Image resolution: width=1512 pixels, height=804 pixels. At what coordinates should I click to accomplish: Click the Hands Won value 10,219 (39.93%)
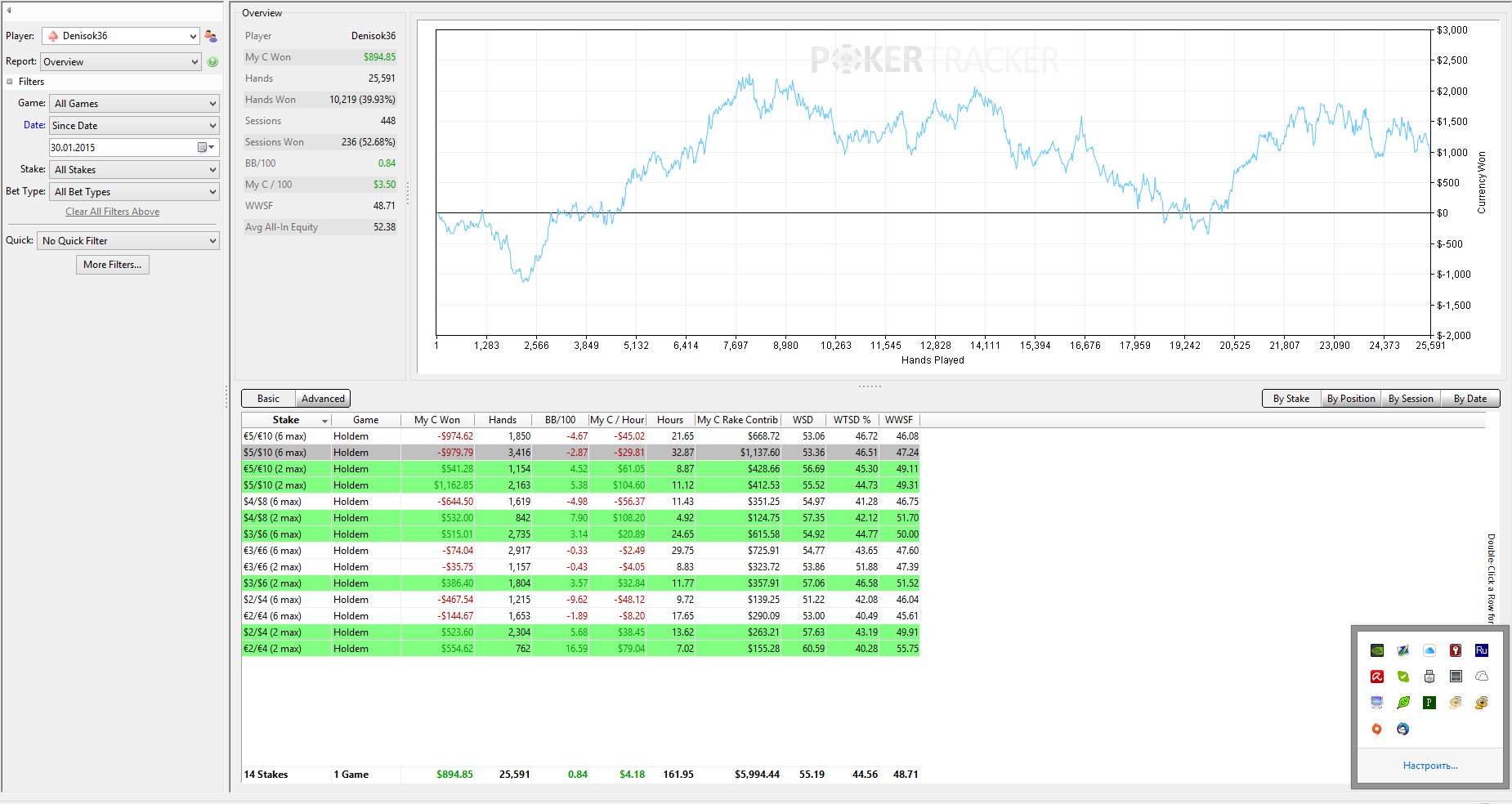[363, 100]
